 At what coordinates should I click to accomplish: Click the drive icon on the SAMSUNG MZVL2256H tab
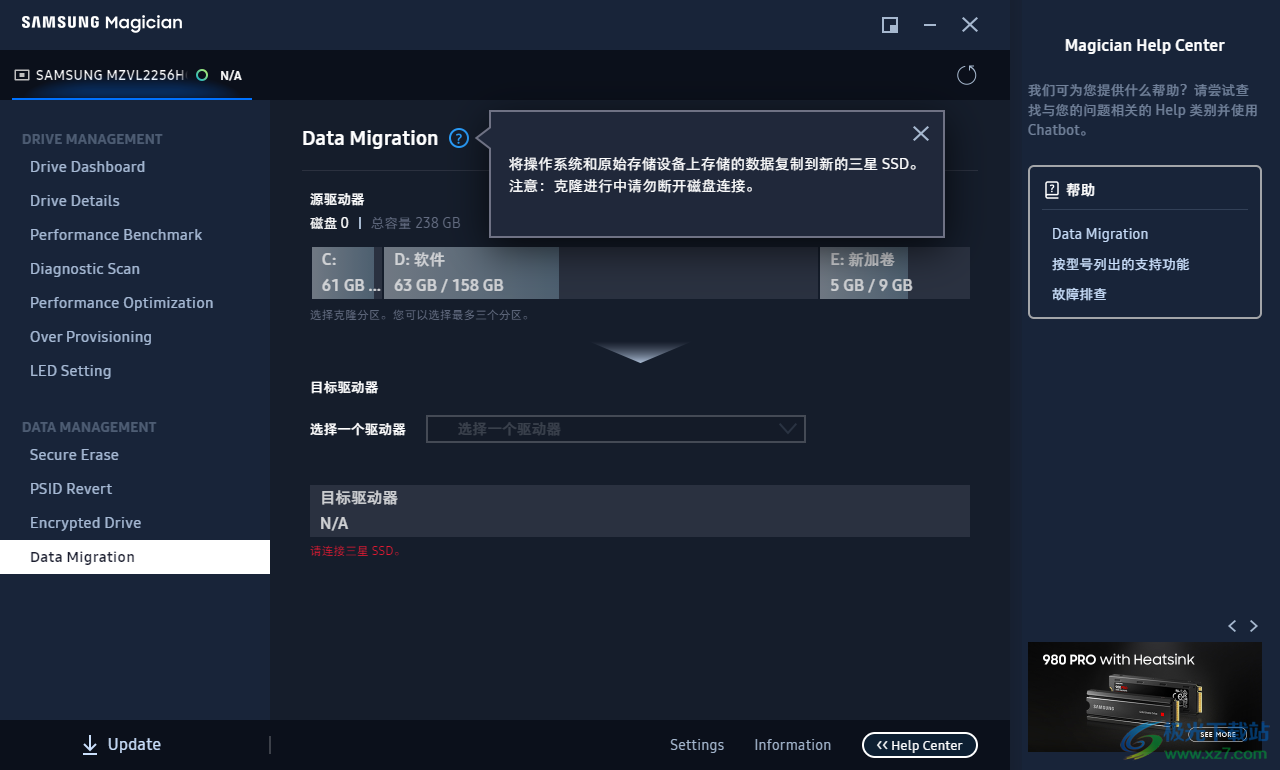[x=21, y=74]
